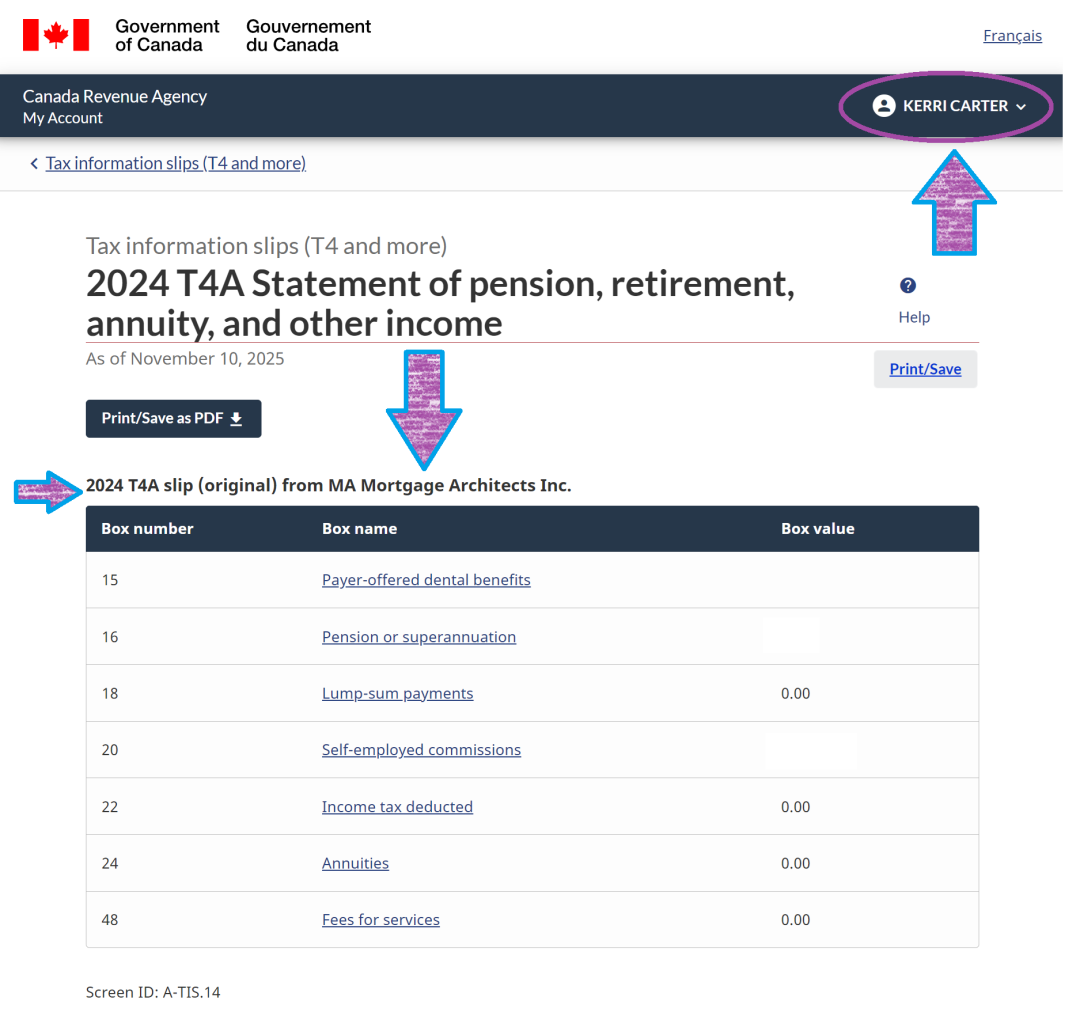1080x1012 pixels.
Task: Open Payer-offered dental benefits link
Action: coord(426,580)
